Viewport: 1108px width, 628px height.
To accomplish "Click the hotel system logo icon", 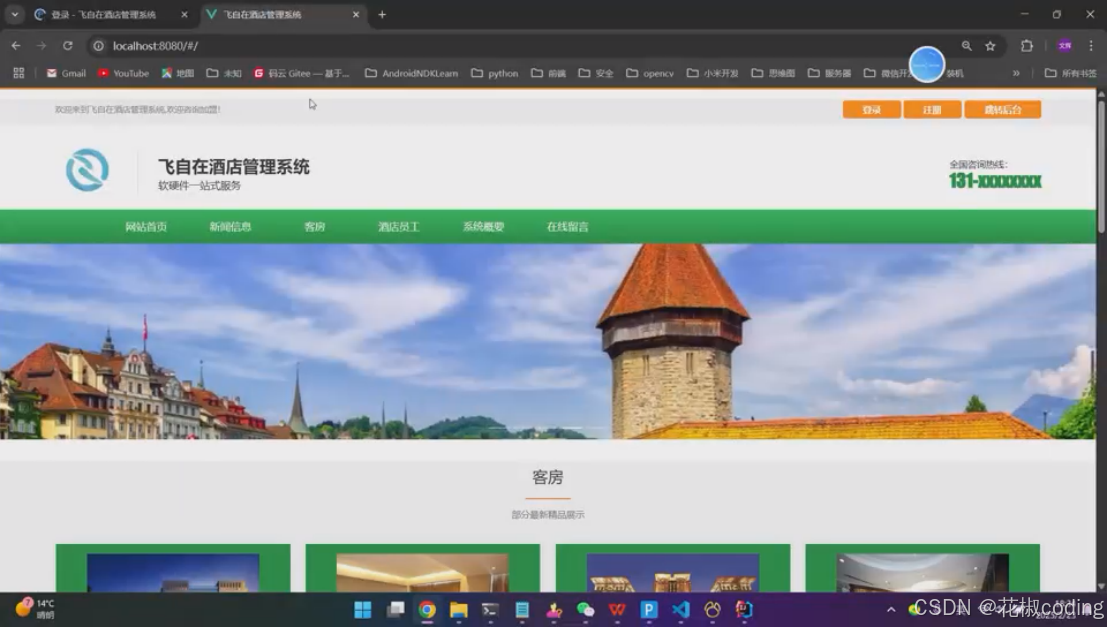I will 86,168.
